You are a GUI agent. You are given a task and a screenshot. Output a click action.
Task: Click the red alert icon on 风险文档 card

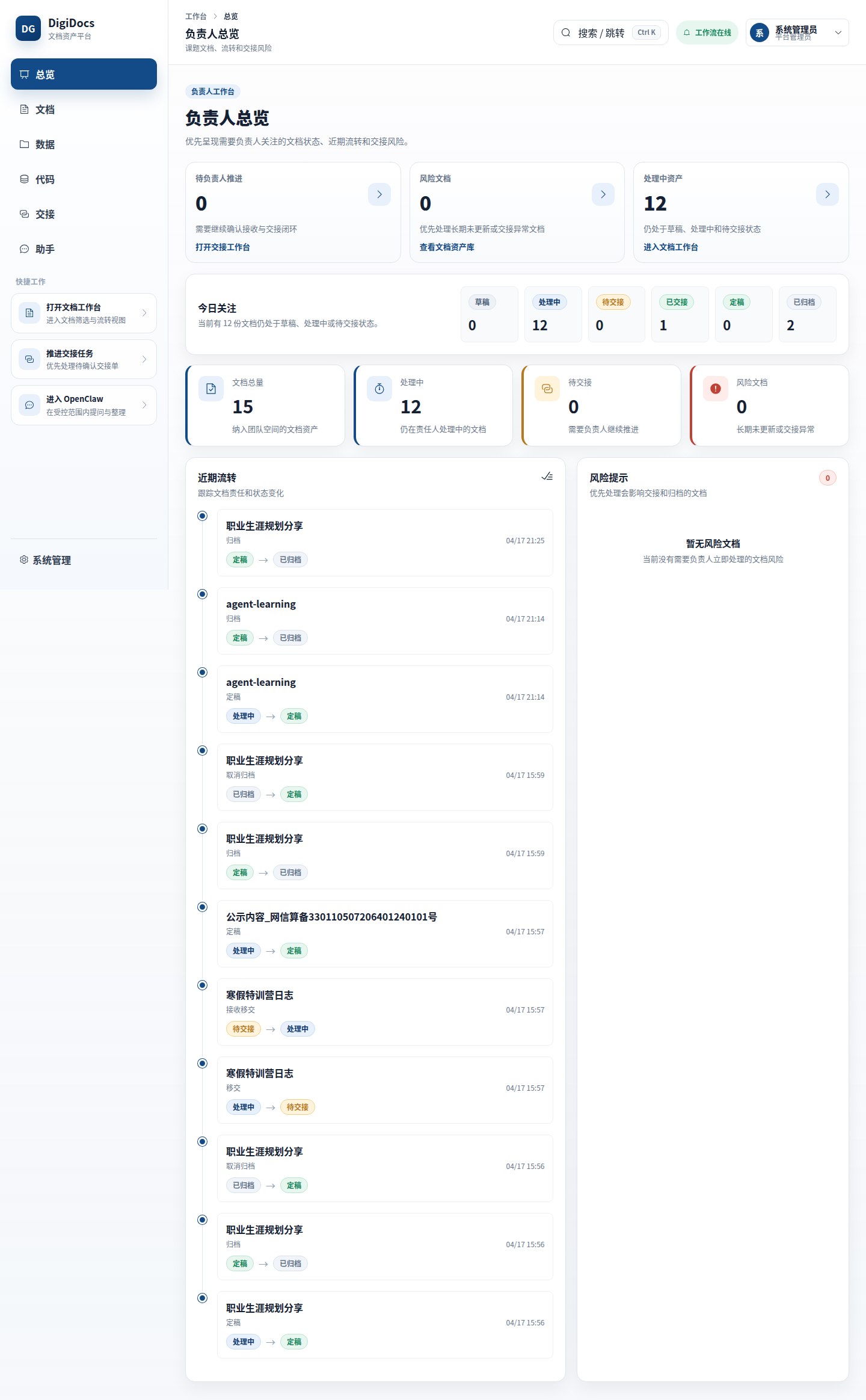(716, 389)
